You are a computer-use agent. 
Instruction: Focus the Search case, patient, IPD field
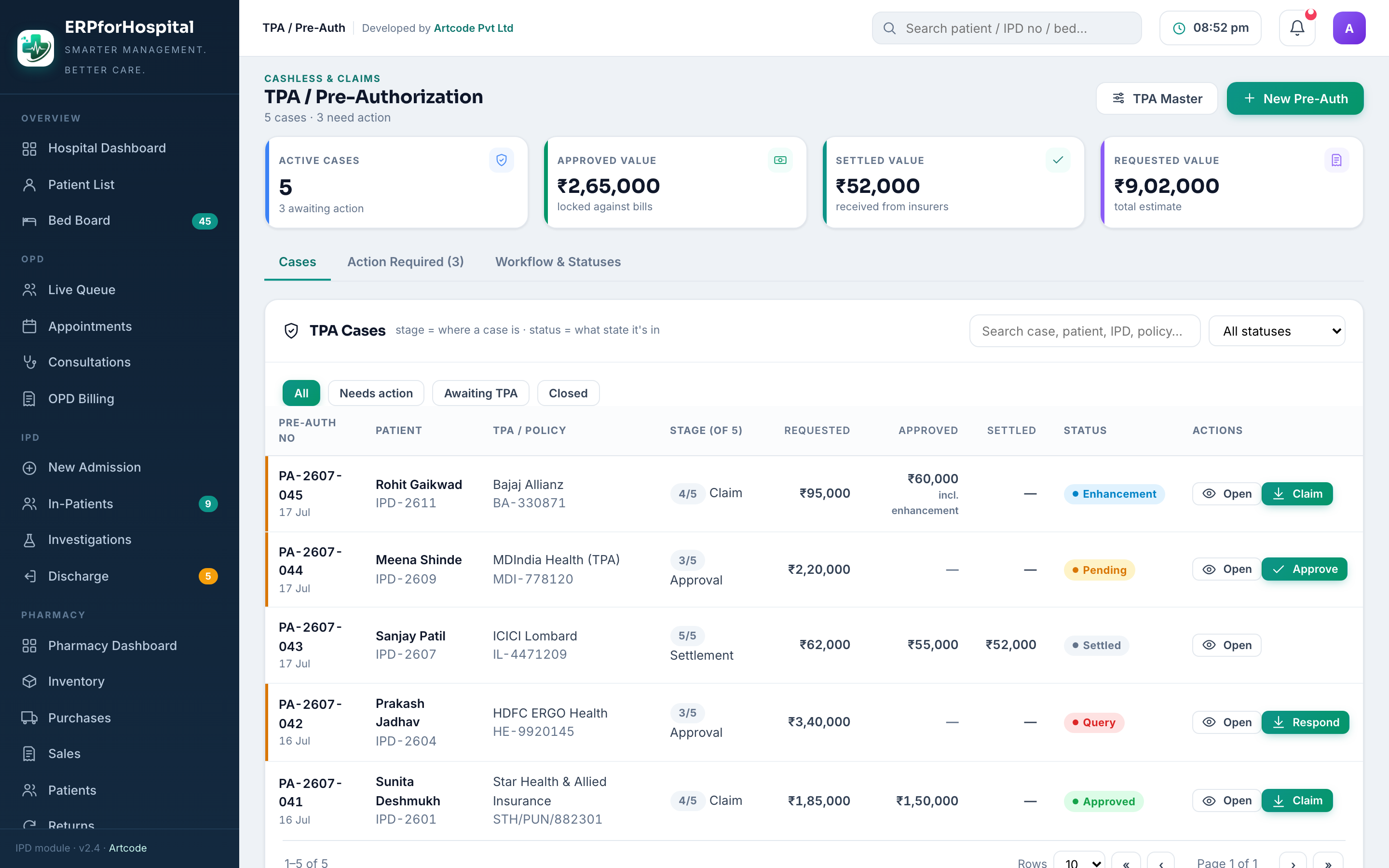(1085, 331)
